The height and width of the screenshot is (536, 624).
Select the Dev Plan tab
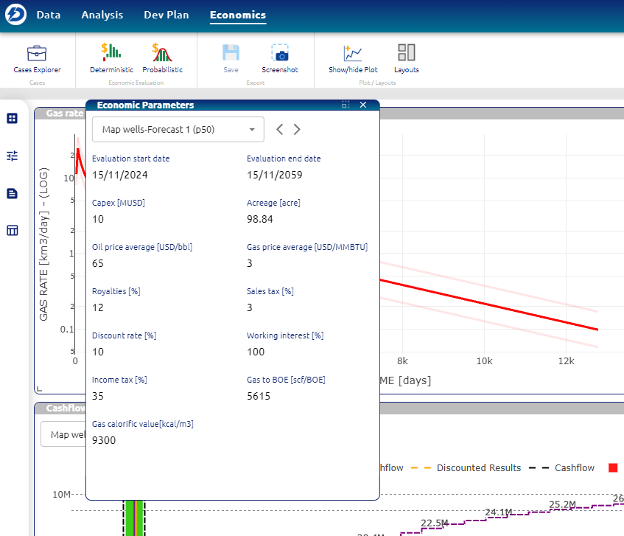pos(166,15)
